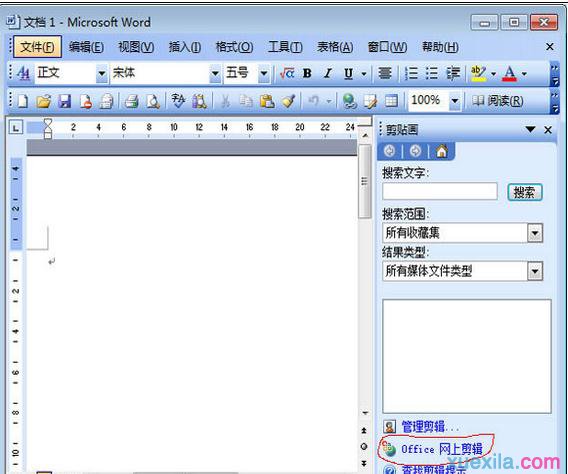Open the Styles and Formatting pane icon
This screenshot has width=568, height=474.
point(24,74)
